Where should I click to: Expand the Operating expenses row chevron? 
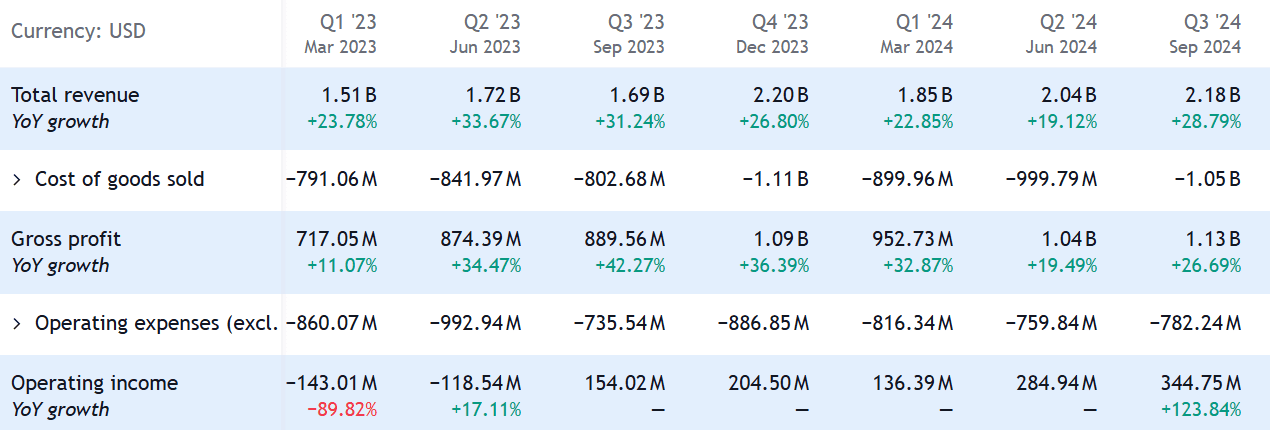(17, 324)
